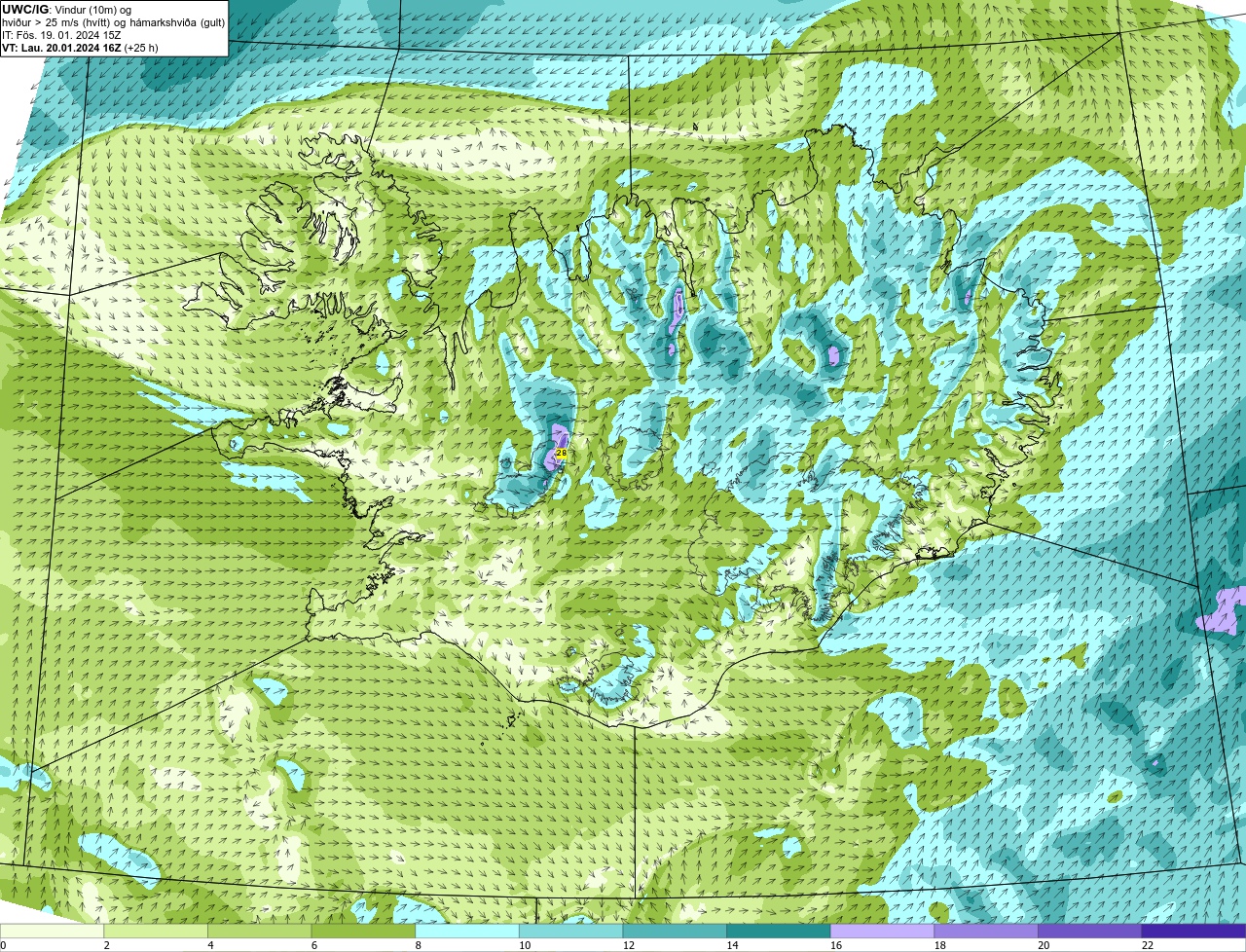This screenshot has height=952, width=1246.
Task: Click the '18' colorbar scale label
Action: click(x=940, y=945)
